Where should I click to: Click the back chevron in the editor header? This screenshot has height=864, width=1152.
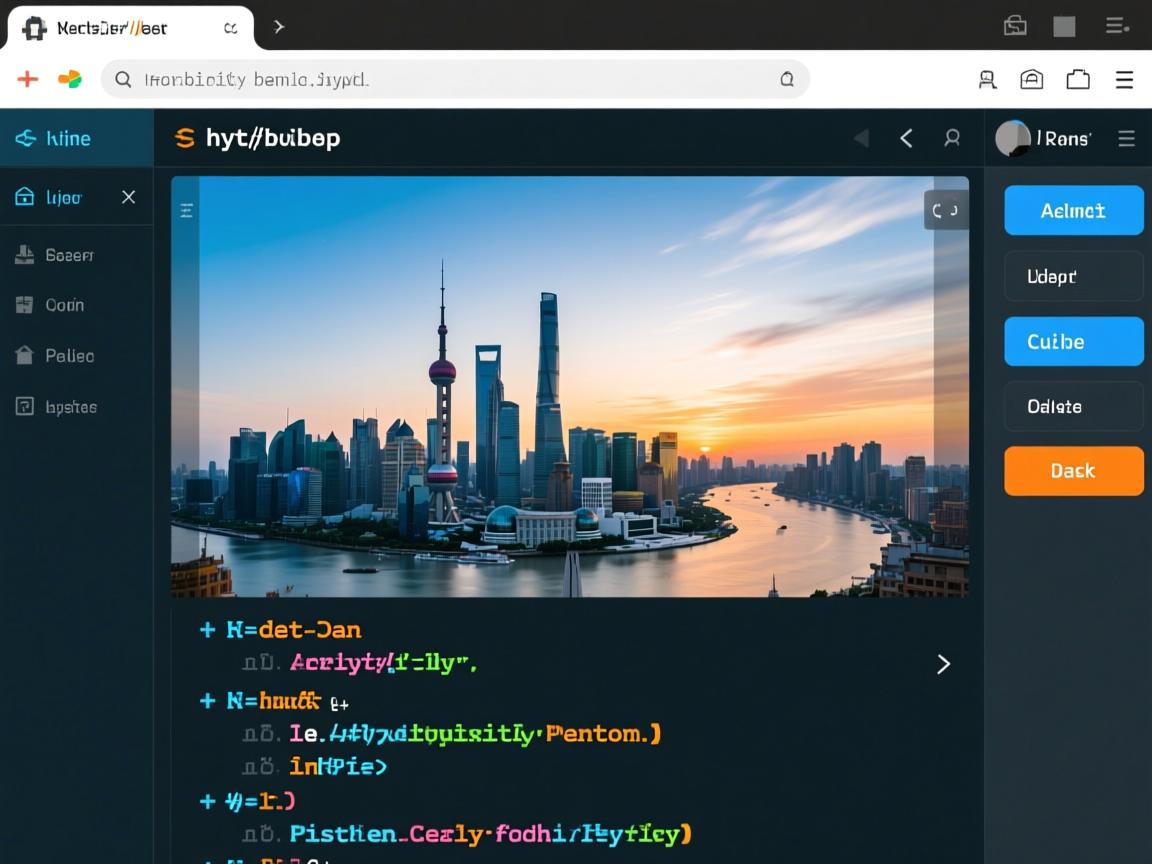point(906,139)
